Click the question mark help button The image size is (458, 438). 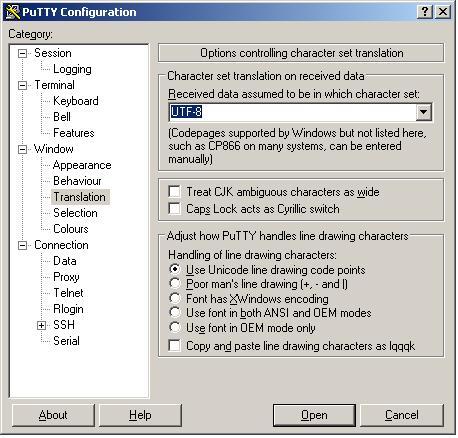click(425, 12)
